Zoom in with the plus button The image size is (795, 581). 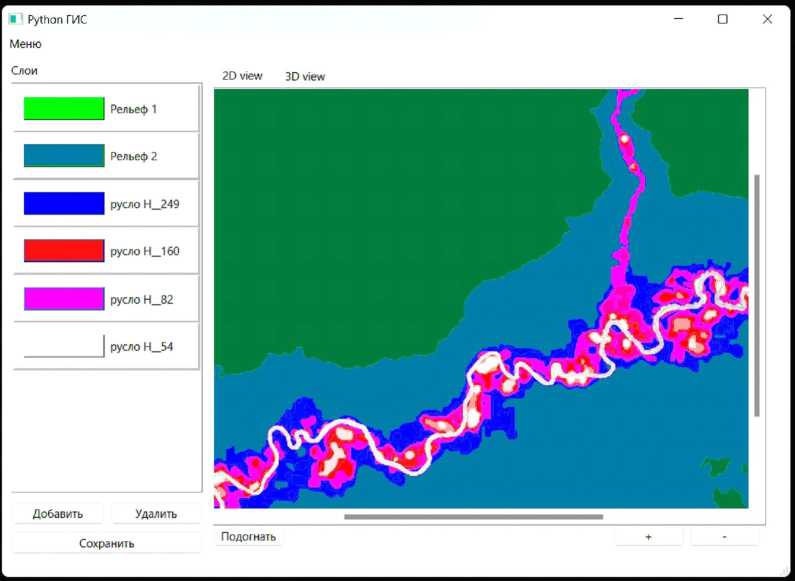648,537
